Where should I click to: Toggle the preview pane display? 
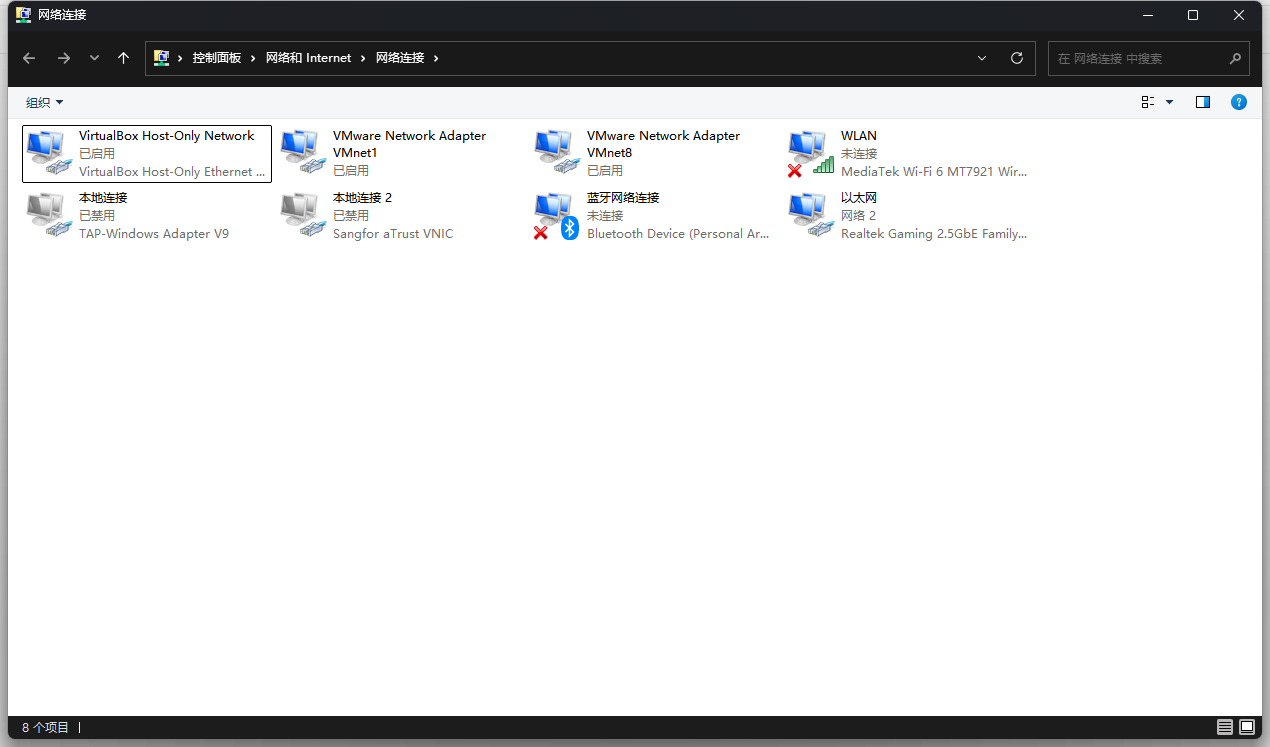[1203, 102]
